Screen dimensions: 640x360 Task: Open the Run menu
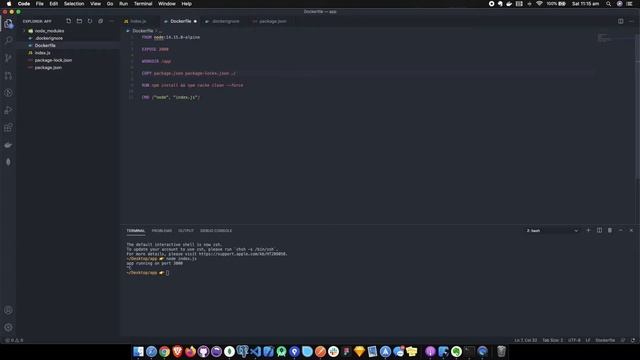pyautogui.click(x=123, y=4)
